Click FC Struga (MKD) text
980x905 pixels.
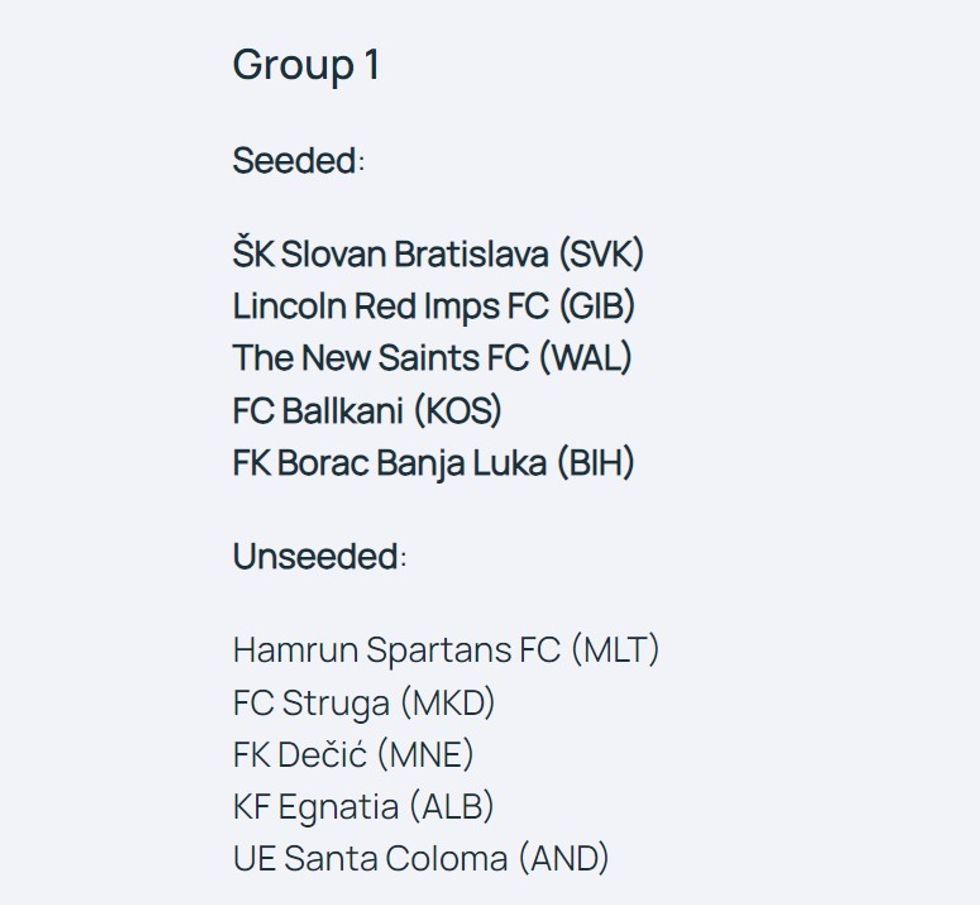[363, 702]
